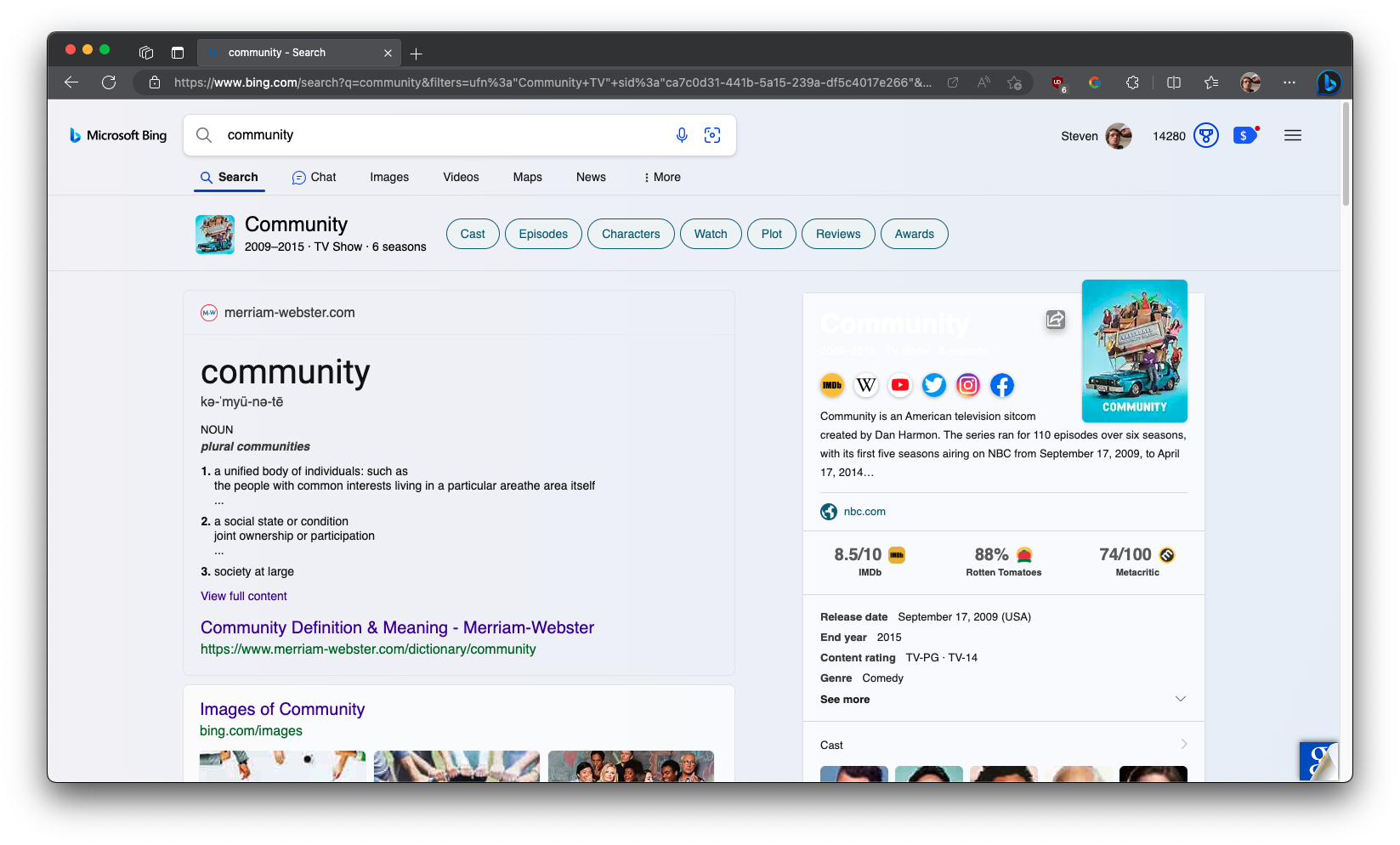Switch to the Videos tab
This screenshot has height=845, width=1400.
click(461, 177)
